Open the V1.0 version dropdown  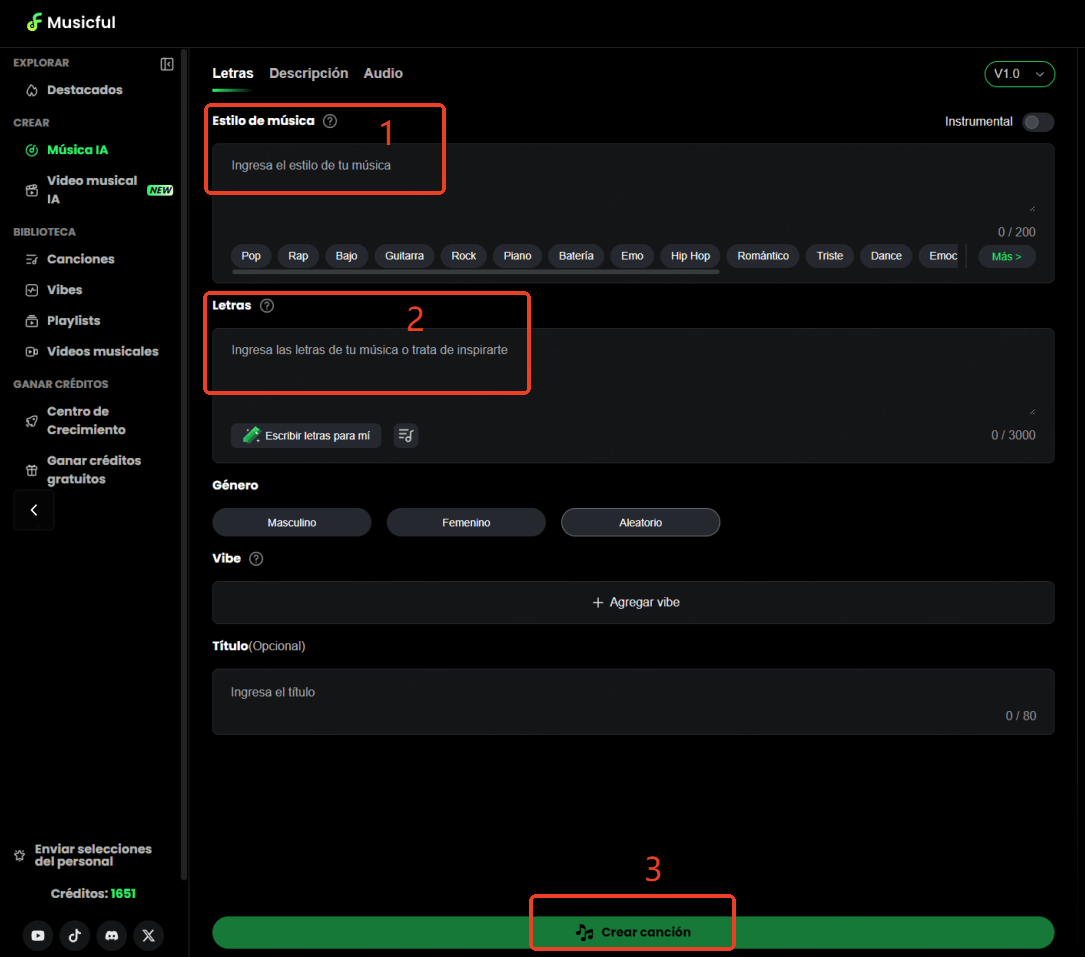coord(1019,74)
